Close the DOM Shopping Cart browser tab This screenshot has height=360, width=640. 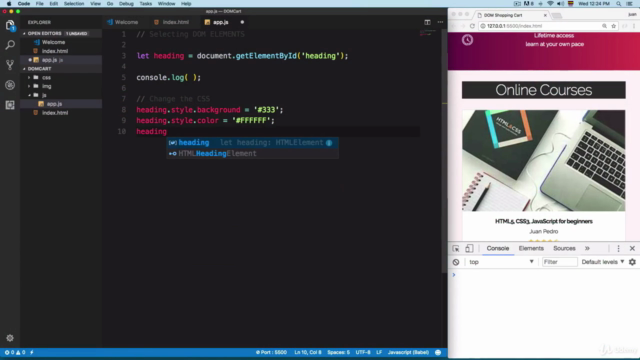(545, 15)
